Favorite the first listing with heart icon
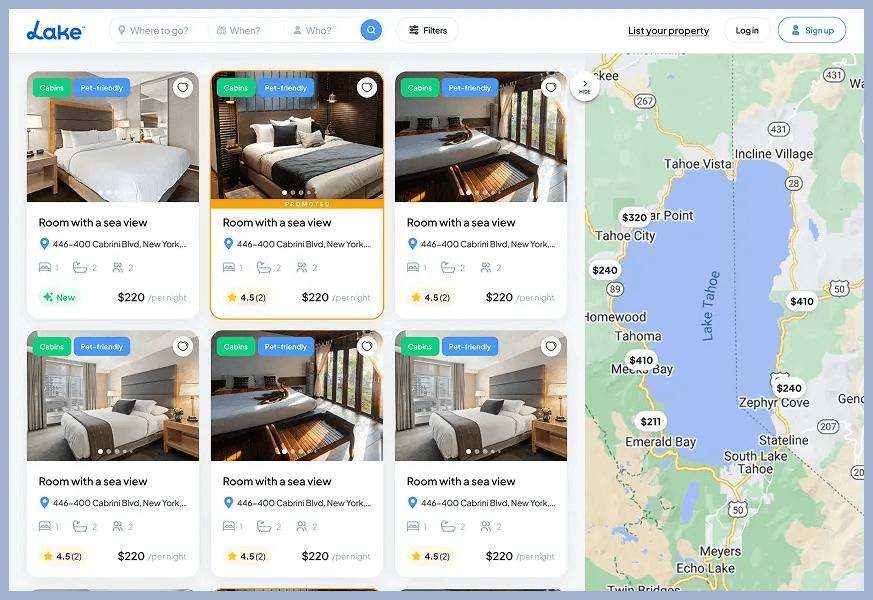Screen dimensions: 873x600 183,87
